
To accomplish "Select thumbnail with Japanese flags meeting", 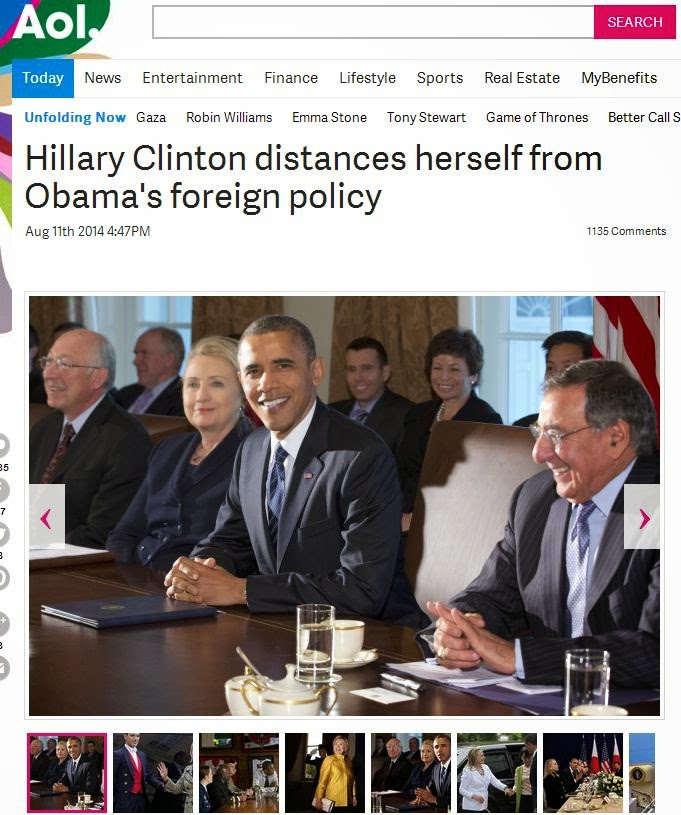I will point(583,772).
